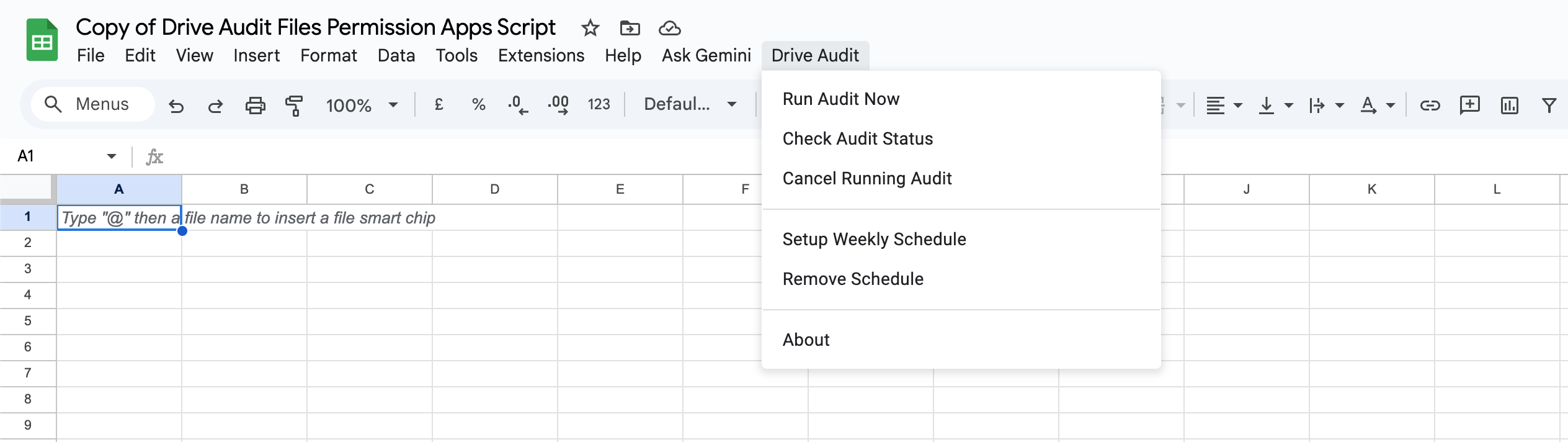
Task: Choose Run Audit Now
Action: tap(961, 99)
